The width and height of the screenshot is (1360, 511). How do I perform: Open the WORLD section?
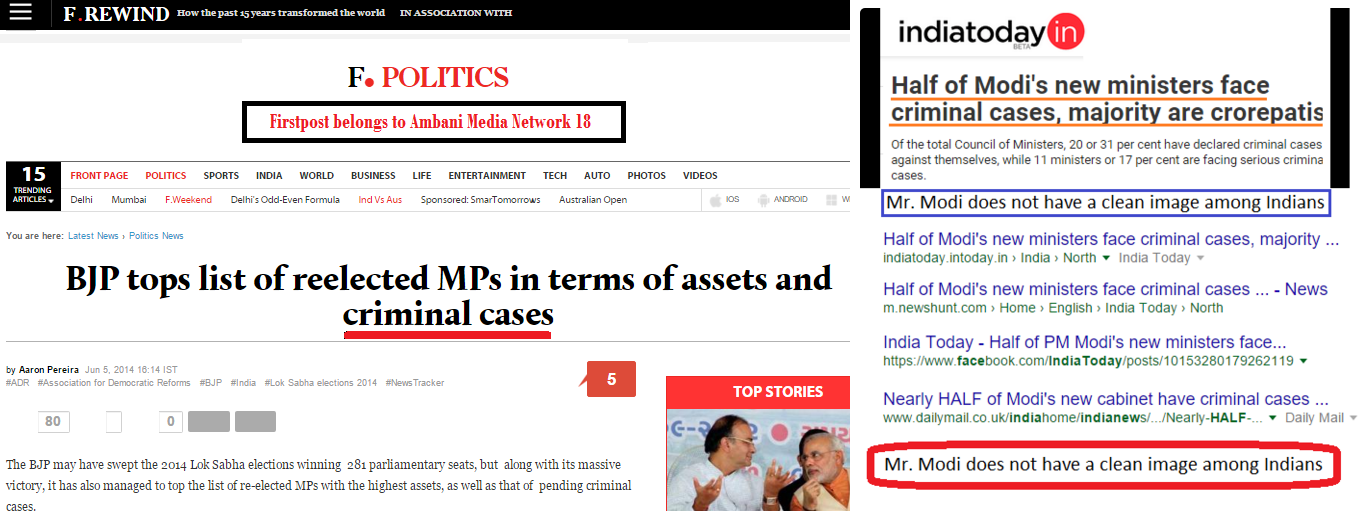point(317,176)
